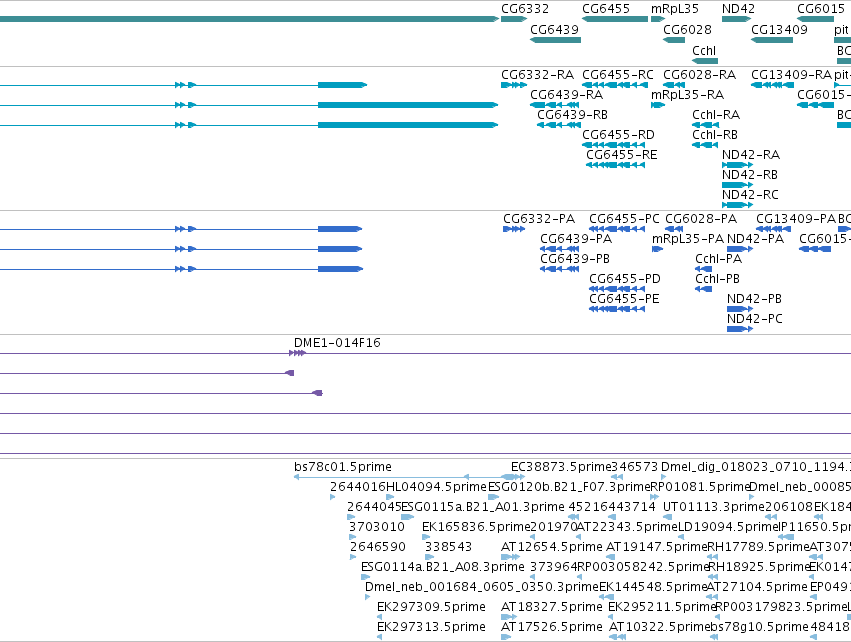
Task: Select the CG6332 gene glyph
Action: [x=513, y=19]
